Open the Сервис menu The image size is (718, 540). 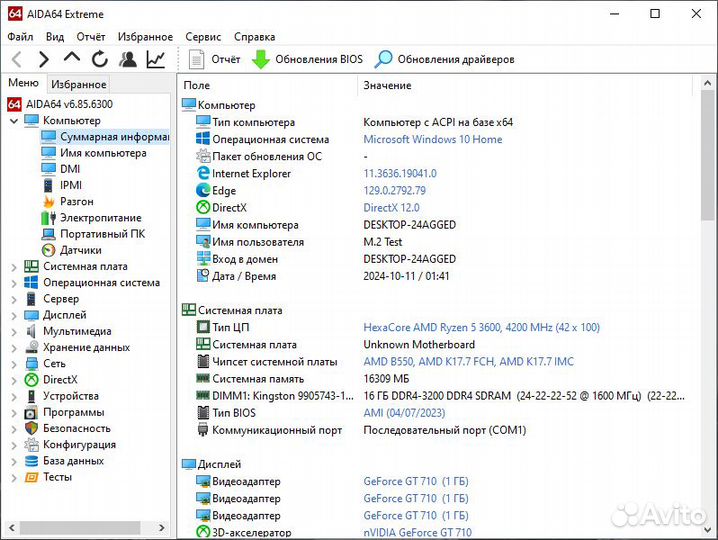coord(203,37)
